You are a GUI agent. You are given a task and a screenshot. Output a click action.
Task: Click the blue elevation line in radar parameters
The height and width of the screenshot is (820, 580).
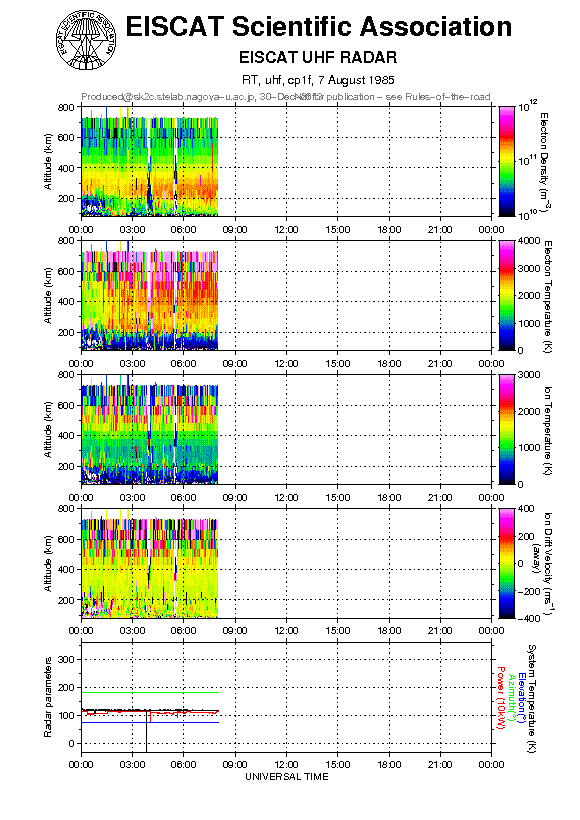point(150,722)
